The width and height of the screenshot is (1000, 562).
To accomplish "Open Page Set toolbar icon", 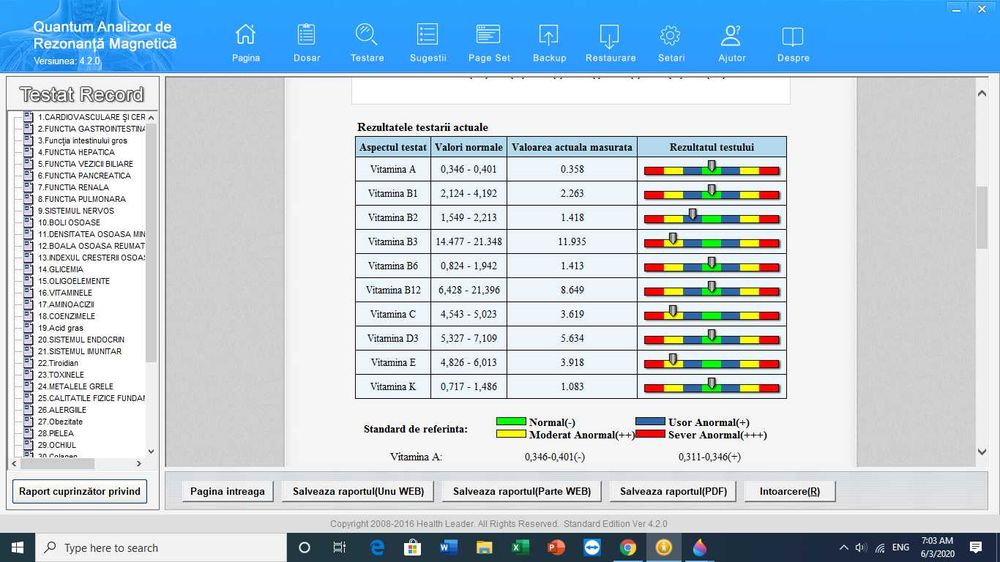I will click(x=489, y=34).
